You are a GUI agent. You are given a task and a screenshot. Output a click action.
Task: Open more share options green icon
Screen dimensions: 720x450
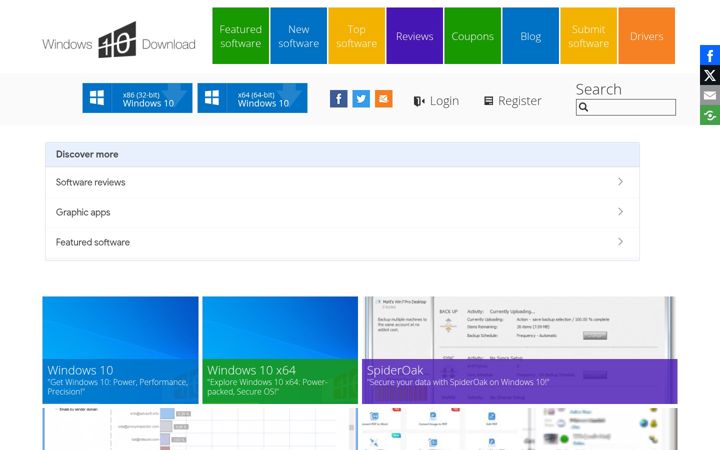[x=710, y=115]
